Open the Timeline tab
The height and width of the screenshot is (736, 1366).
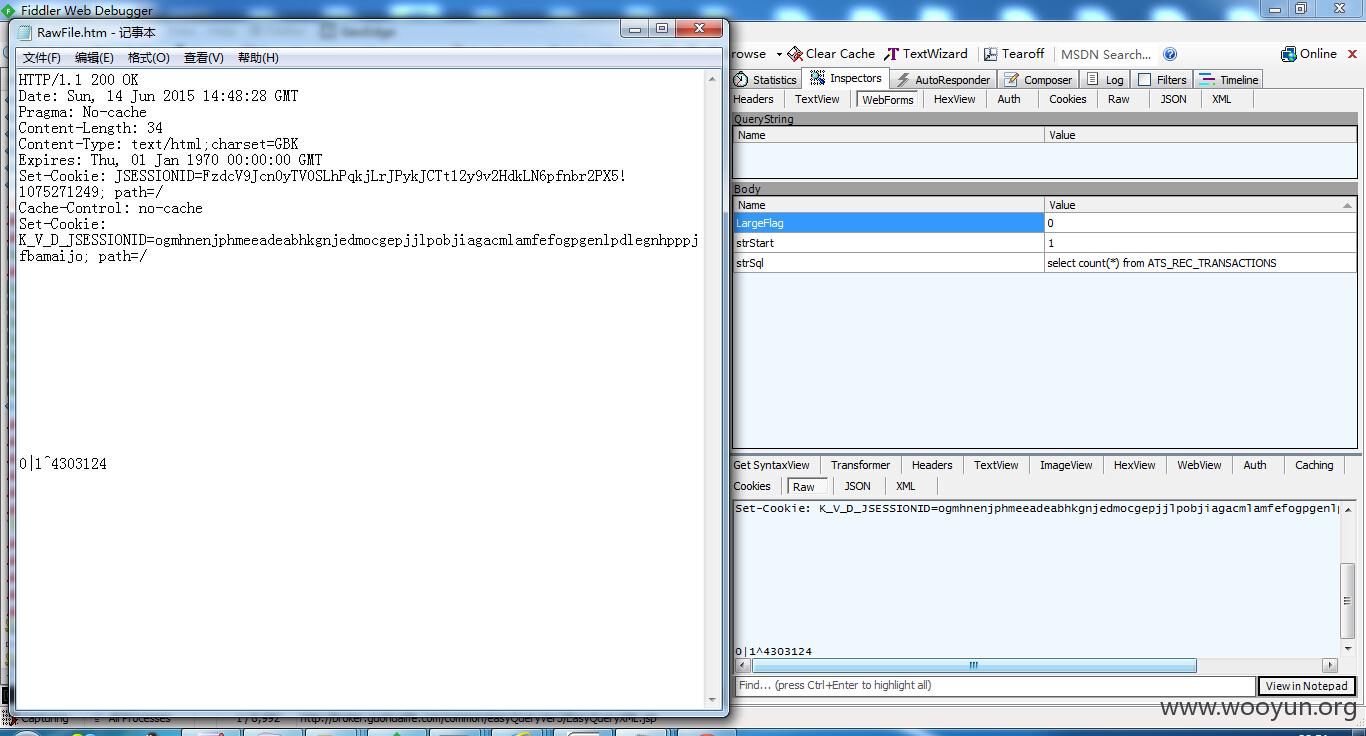(x=1229, y=79)
